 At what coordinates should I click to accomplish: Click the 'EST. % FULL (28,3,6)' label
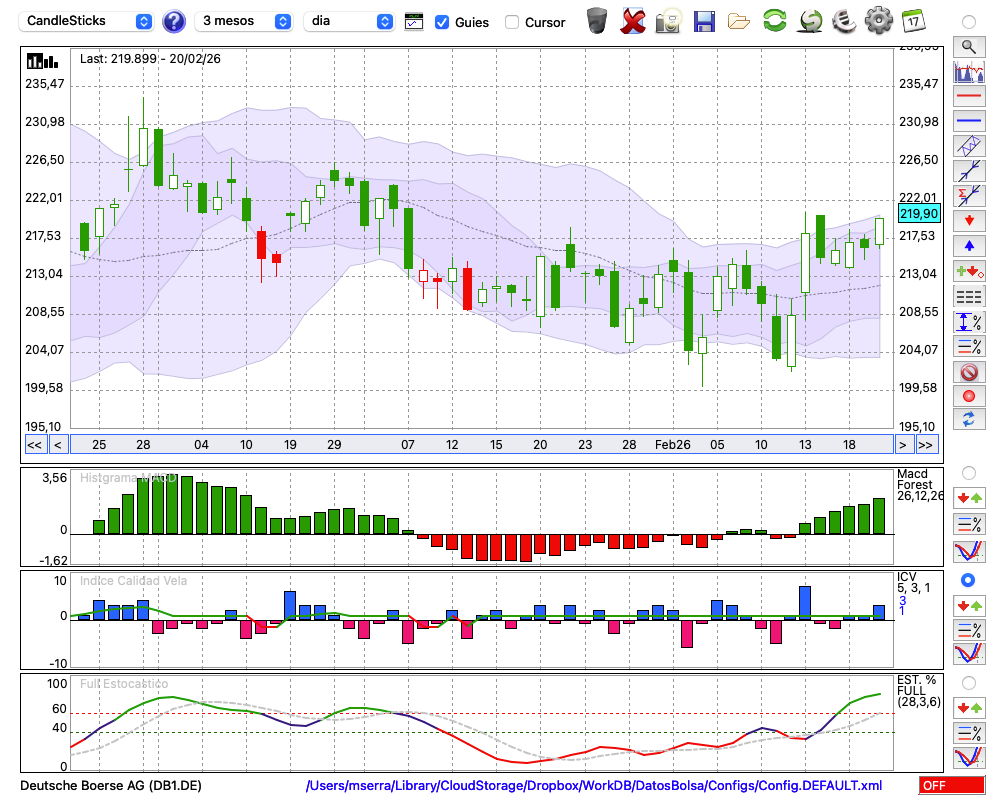pos(919,691)
